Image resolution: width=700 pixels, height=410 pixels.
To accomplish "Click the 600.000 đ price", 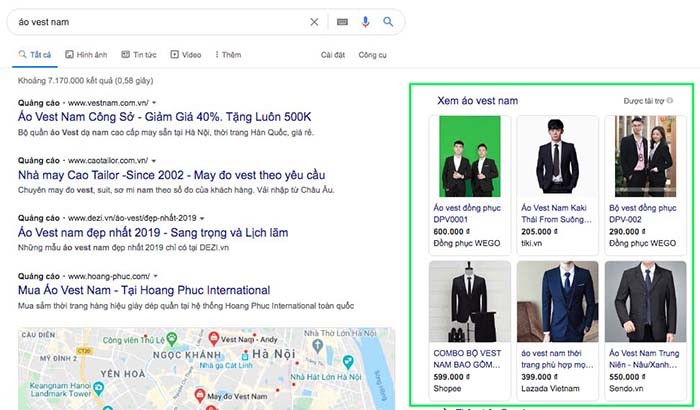I will [451, 232].
